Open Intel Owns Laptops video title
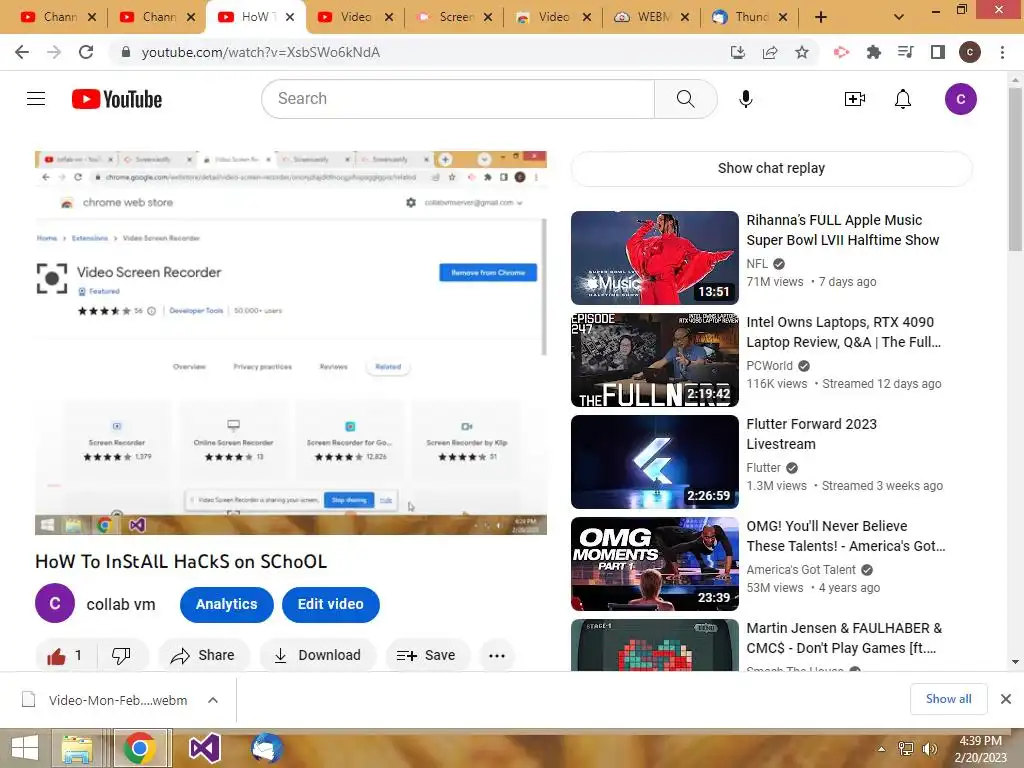This screenshot has height=768, width=1024. click(x=844, y=332)
